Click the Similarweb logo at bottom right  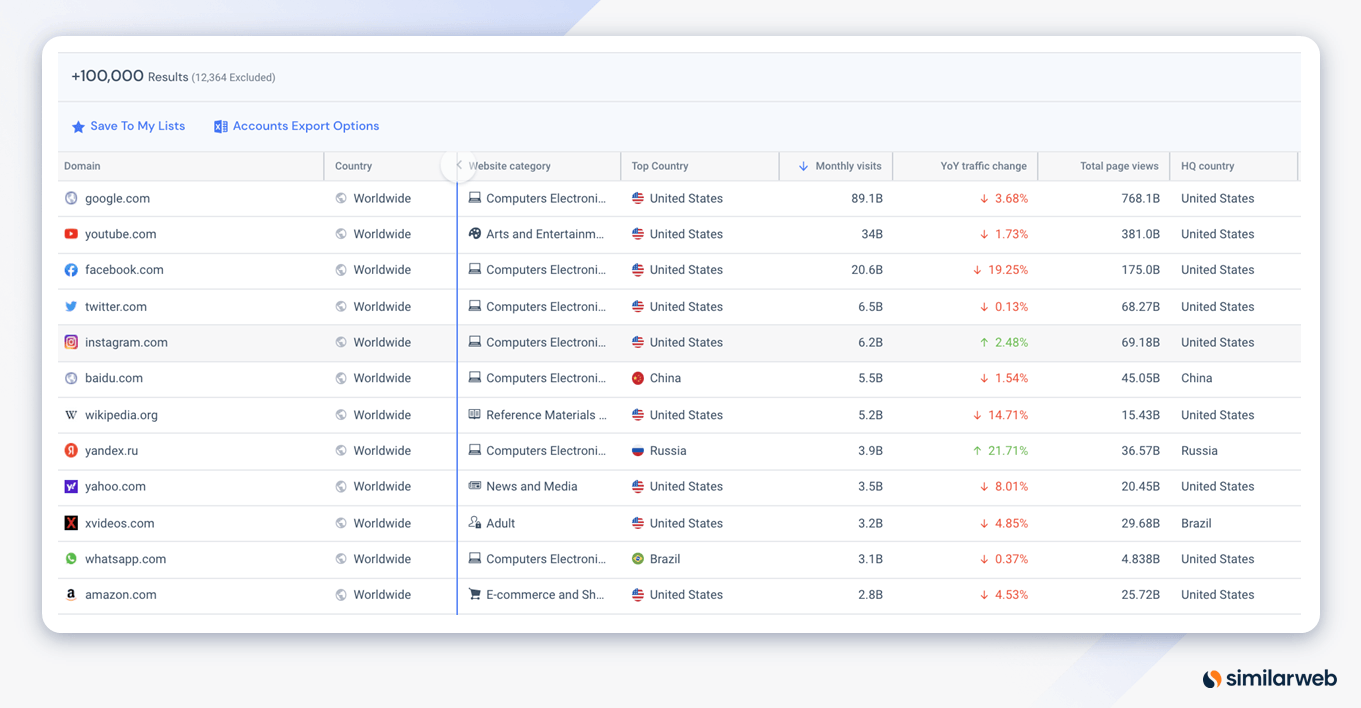click(1270, 677)
